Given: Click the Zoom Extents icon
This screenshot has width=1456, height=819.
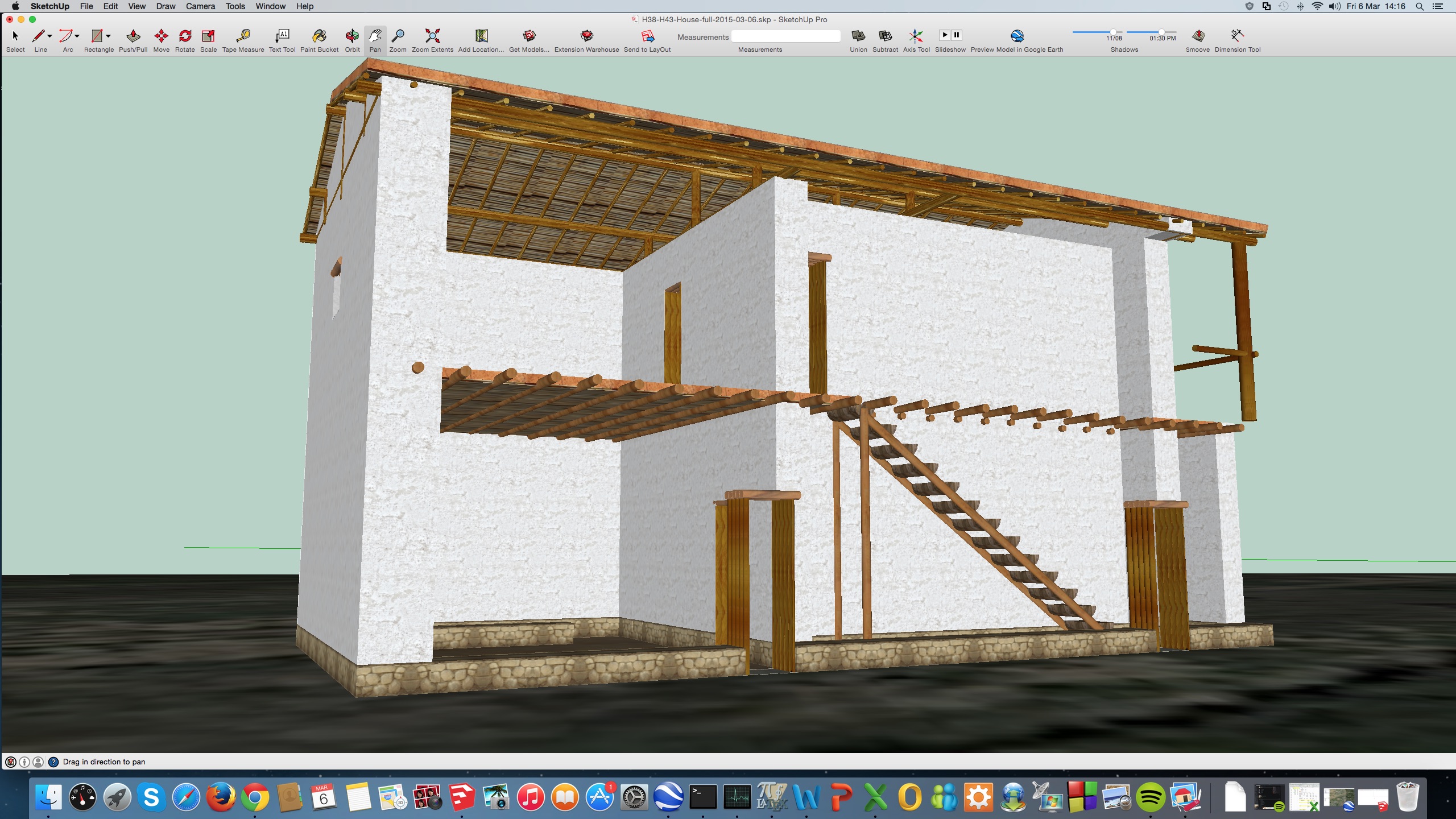Looking at the screenshot, I should click(x=432, y=36).
